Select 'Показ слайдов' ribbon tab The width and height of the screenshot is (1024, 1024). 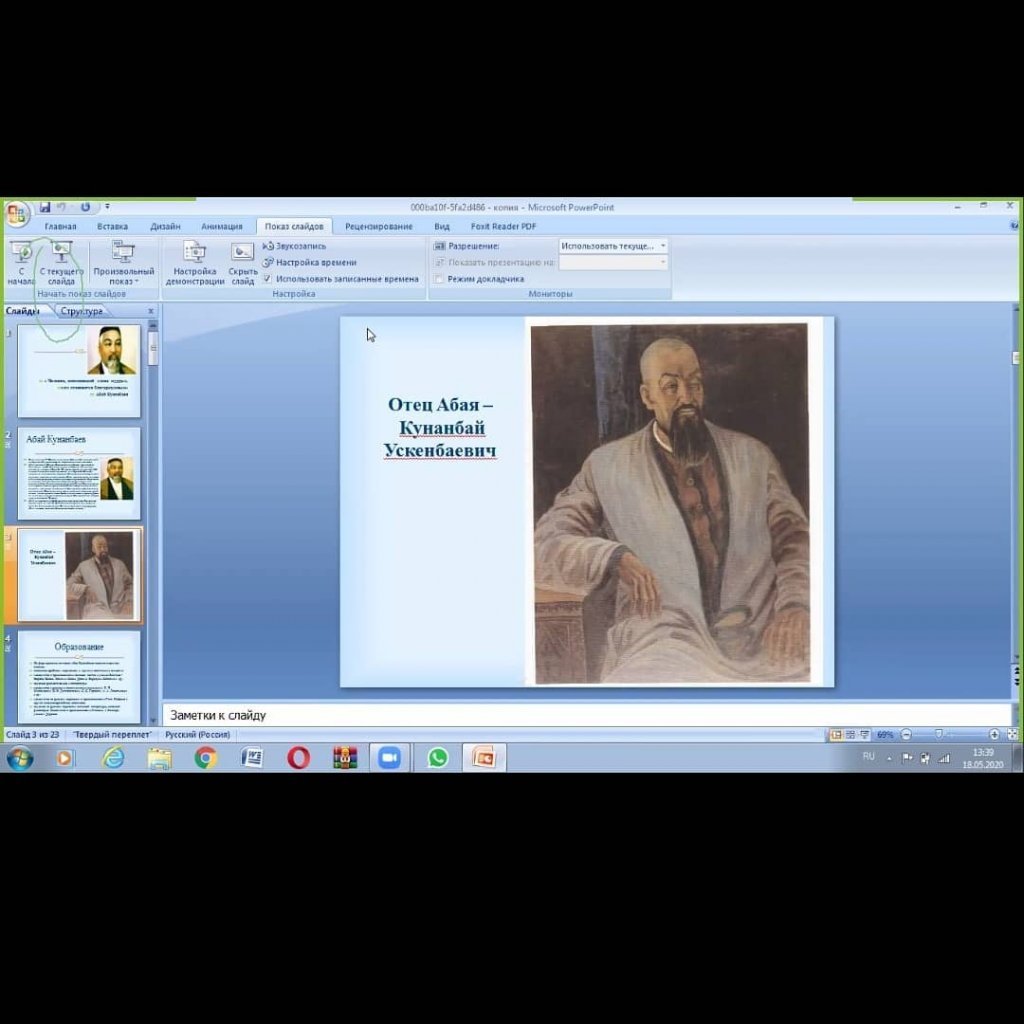294,227
